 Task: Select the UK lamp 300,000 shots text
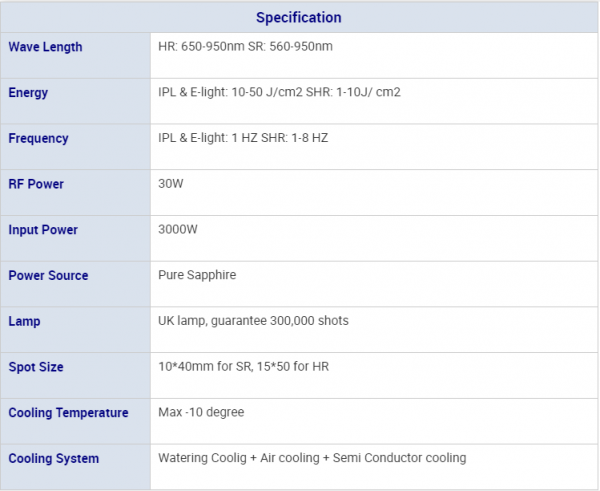click(x=253, y=321)
